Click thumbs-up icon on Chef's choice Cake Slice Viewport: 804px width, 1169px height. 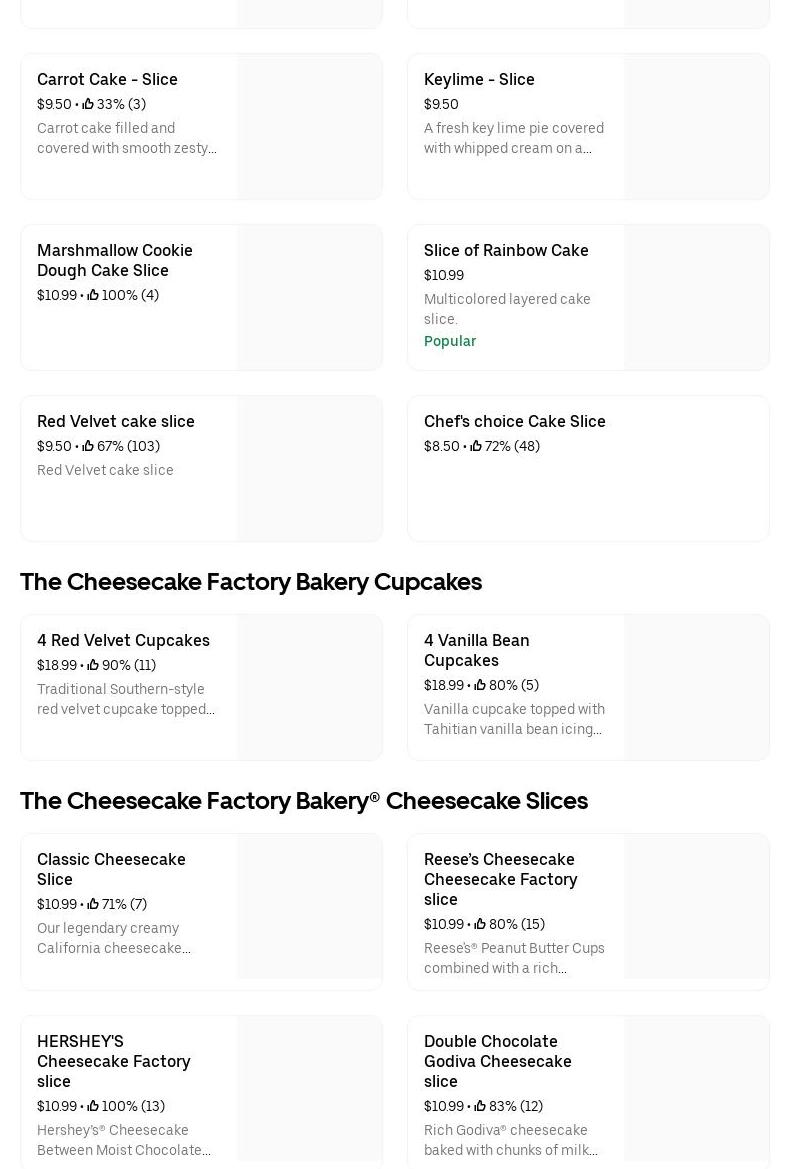(476, 446)
